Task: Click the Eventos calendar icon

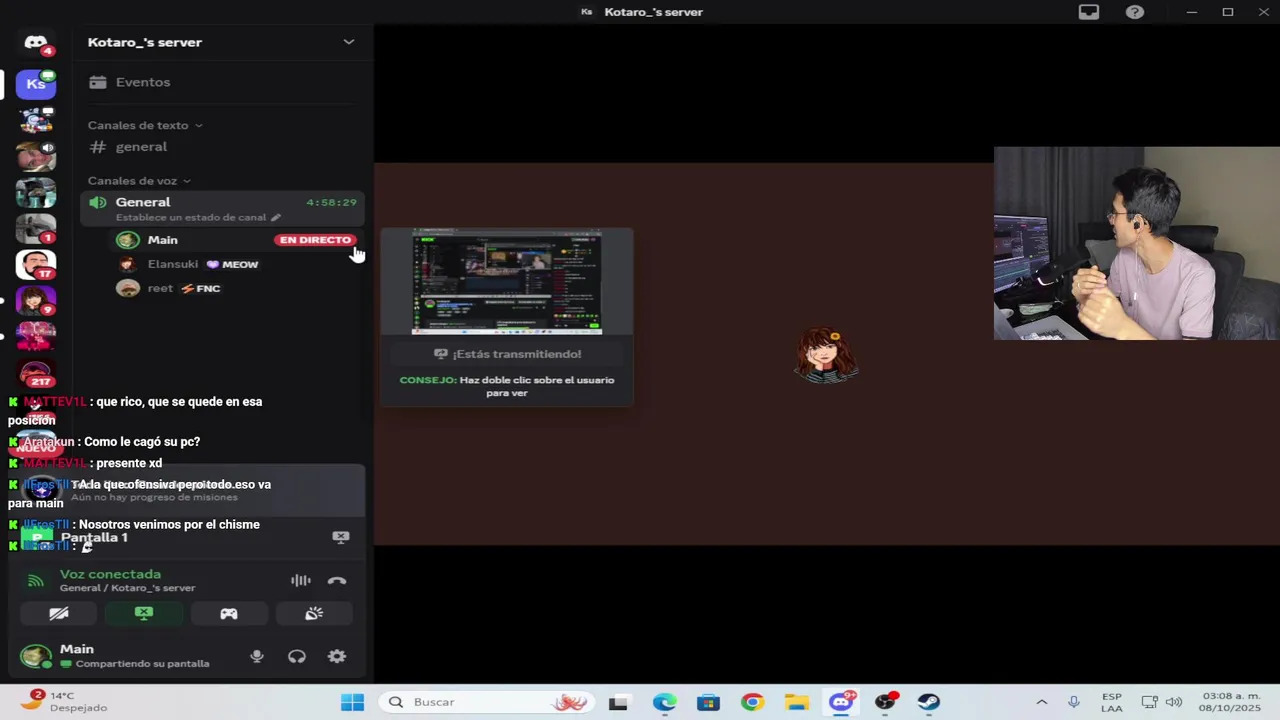Action: click(x=97, y=82)
